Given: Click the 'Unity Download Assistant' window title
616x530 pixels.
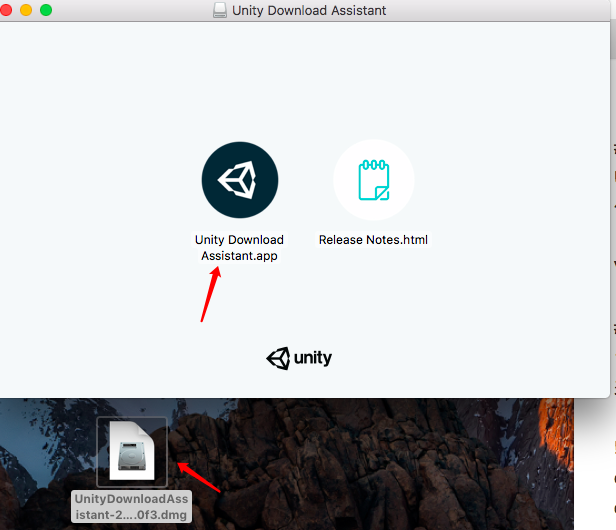Looking at the screenshot, I should [309, 10].
